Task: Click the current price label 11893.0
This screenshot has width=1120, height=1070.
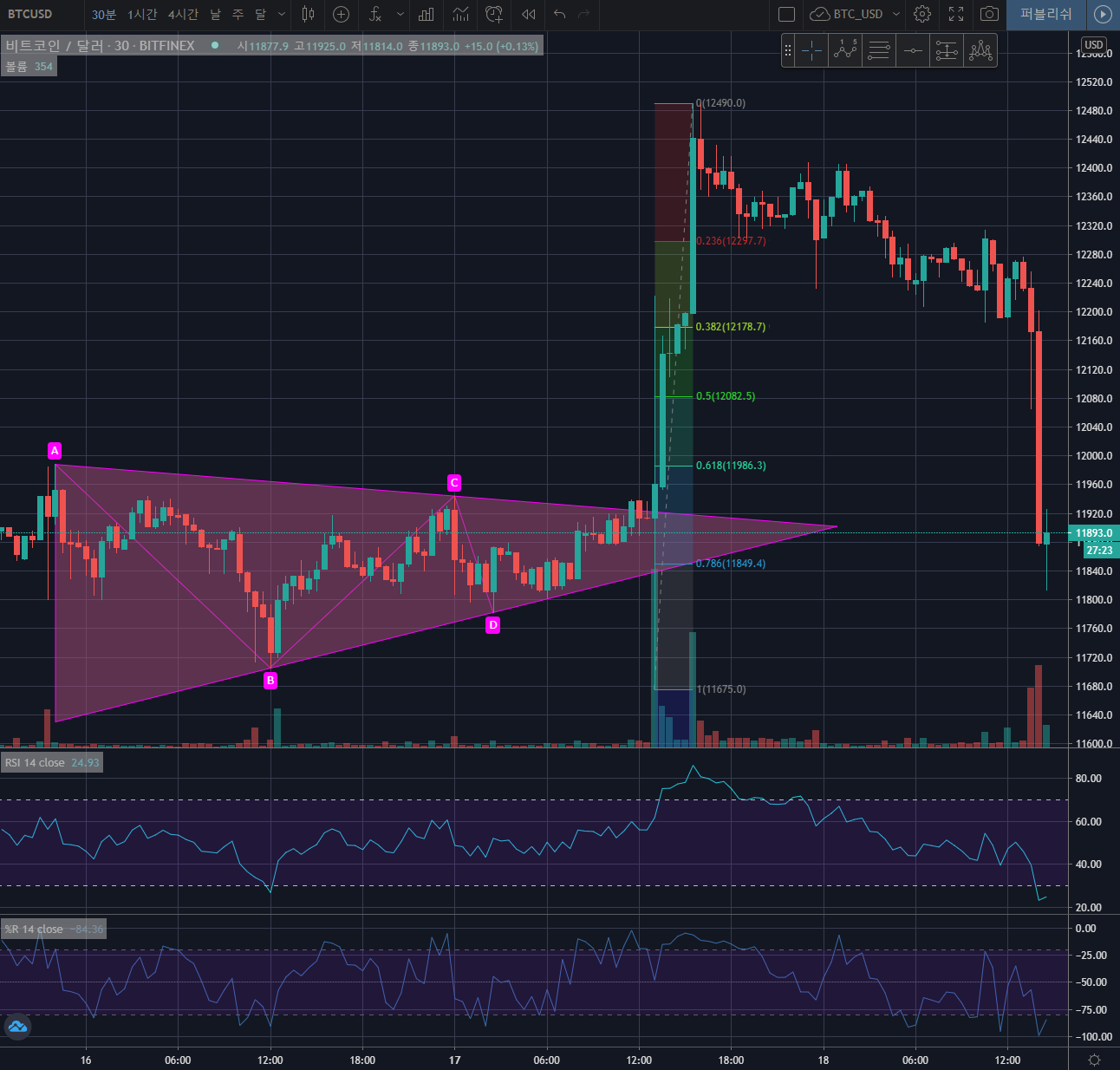Action: (1093, 533)
